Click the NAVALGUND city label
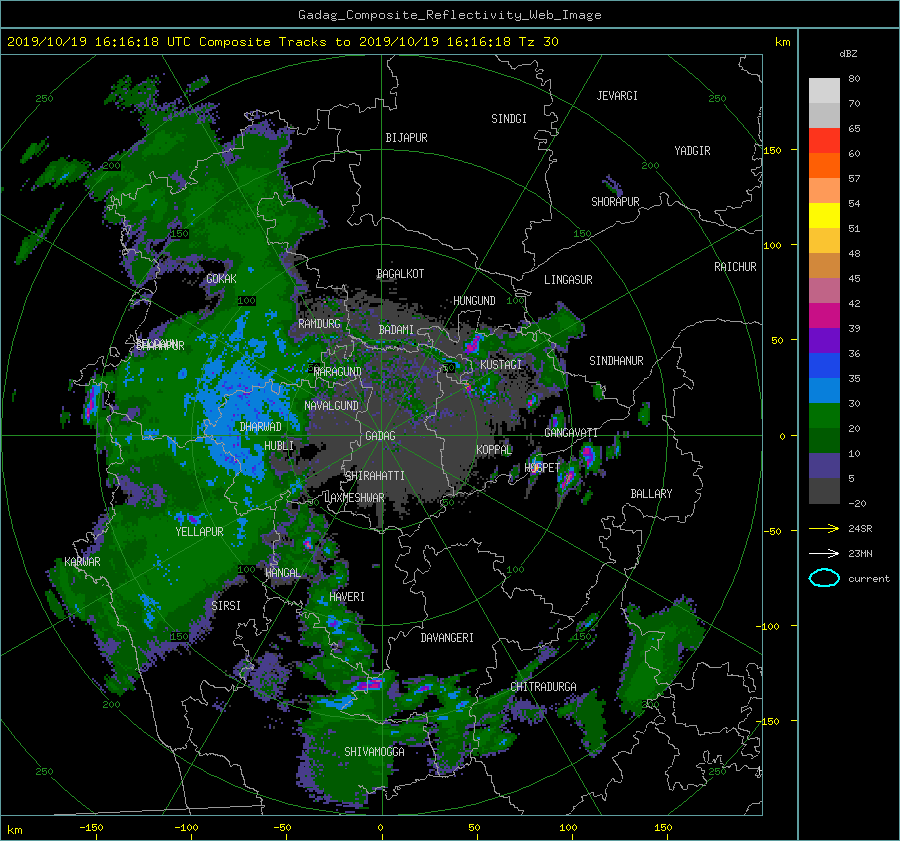Viewport: 900px width, 841px height. pyautogui.click(x=331, y=406)
